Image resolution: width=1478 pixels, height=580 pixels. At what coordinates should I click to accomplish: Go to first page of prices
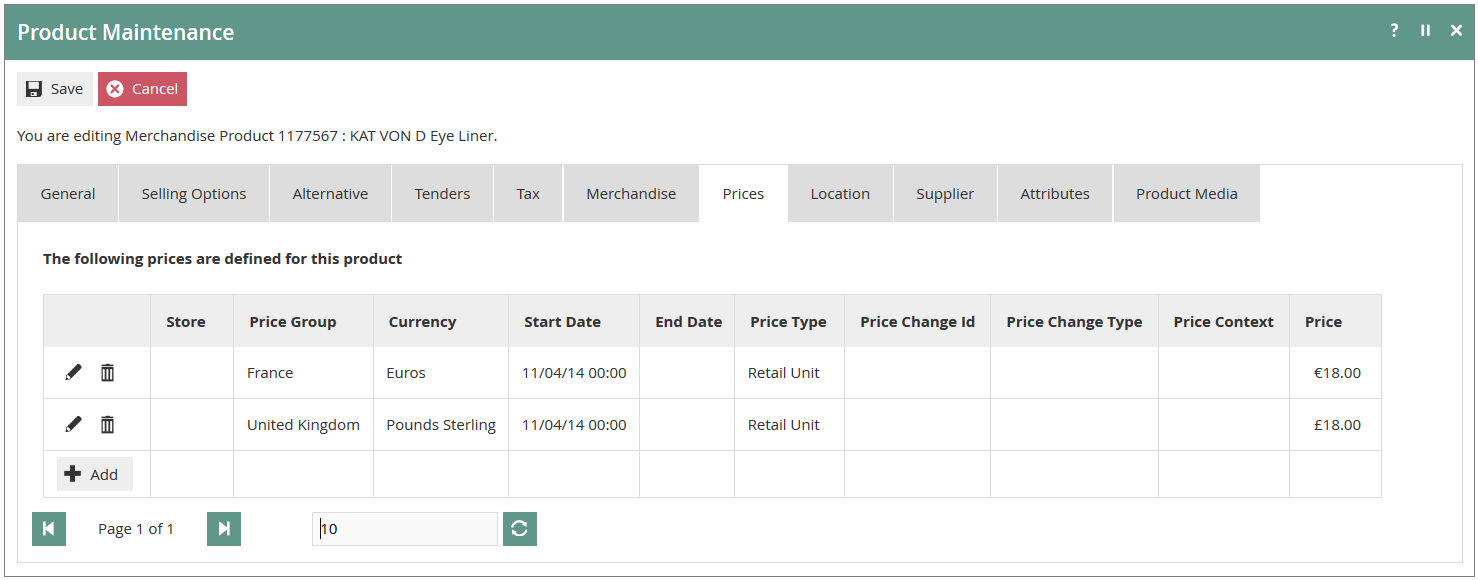[49, 529]
